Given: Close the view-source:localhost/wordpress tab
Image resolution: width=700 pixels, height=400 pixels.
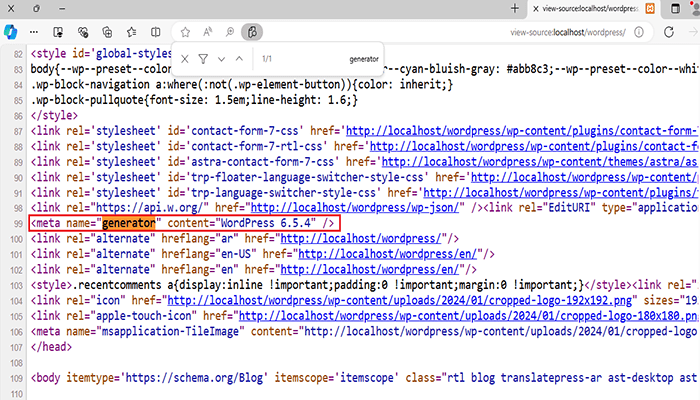Looking at the screenshot, I should [x=535, y=8].
